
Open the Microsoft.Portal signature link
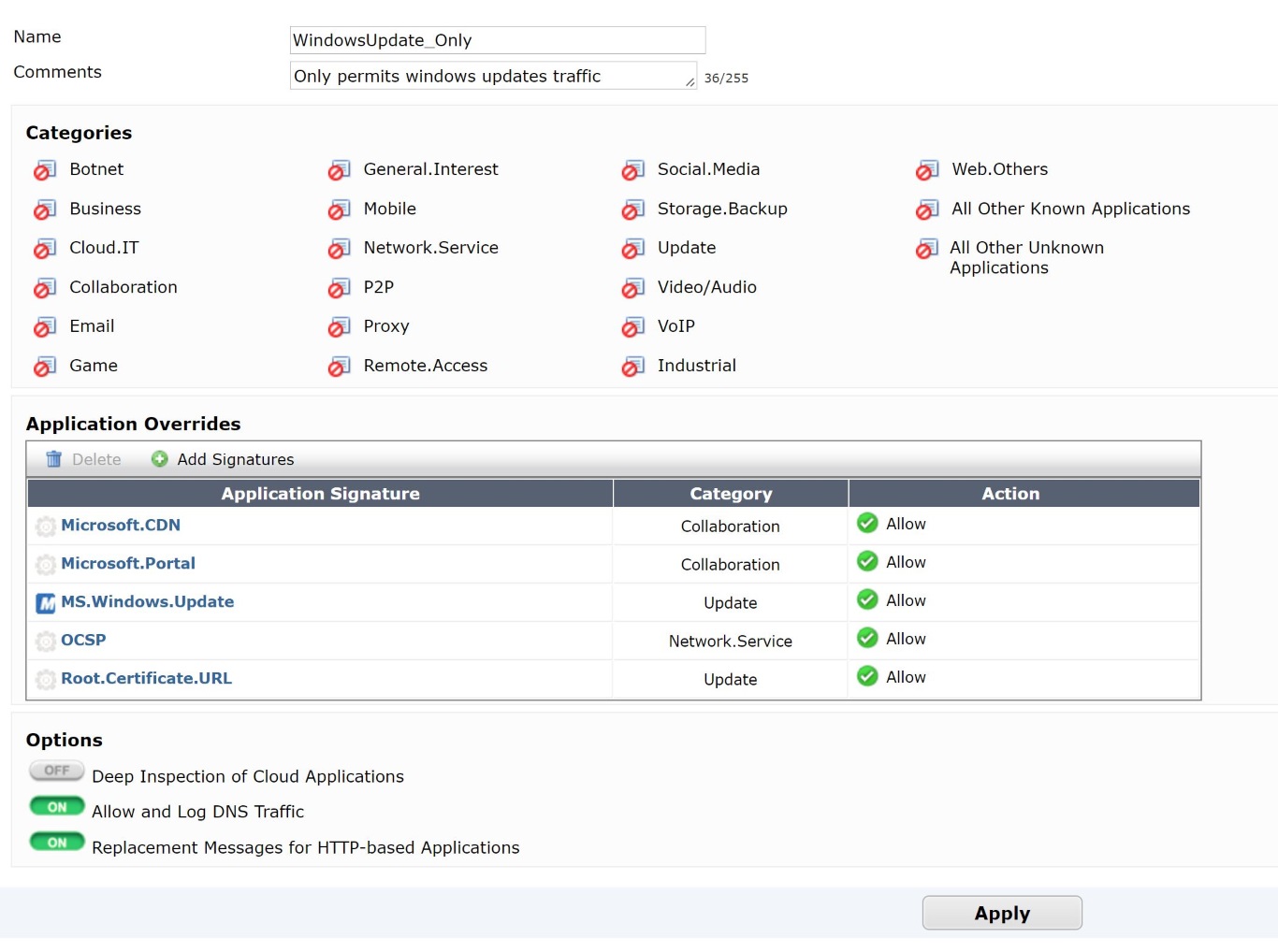128,564
